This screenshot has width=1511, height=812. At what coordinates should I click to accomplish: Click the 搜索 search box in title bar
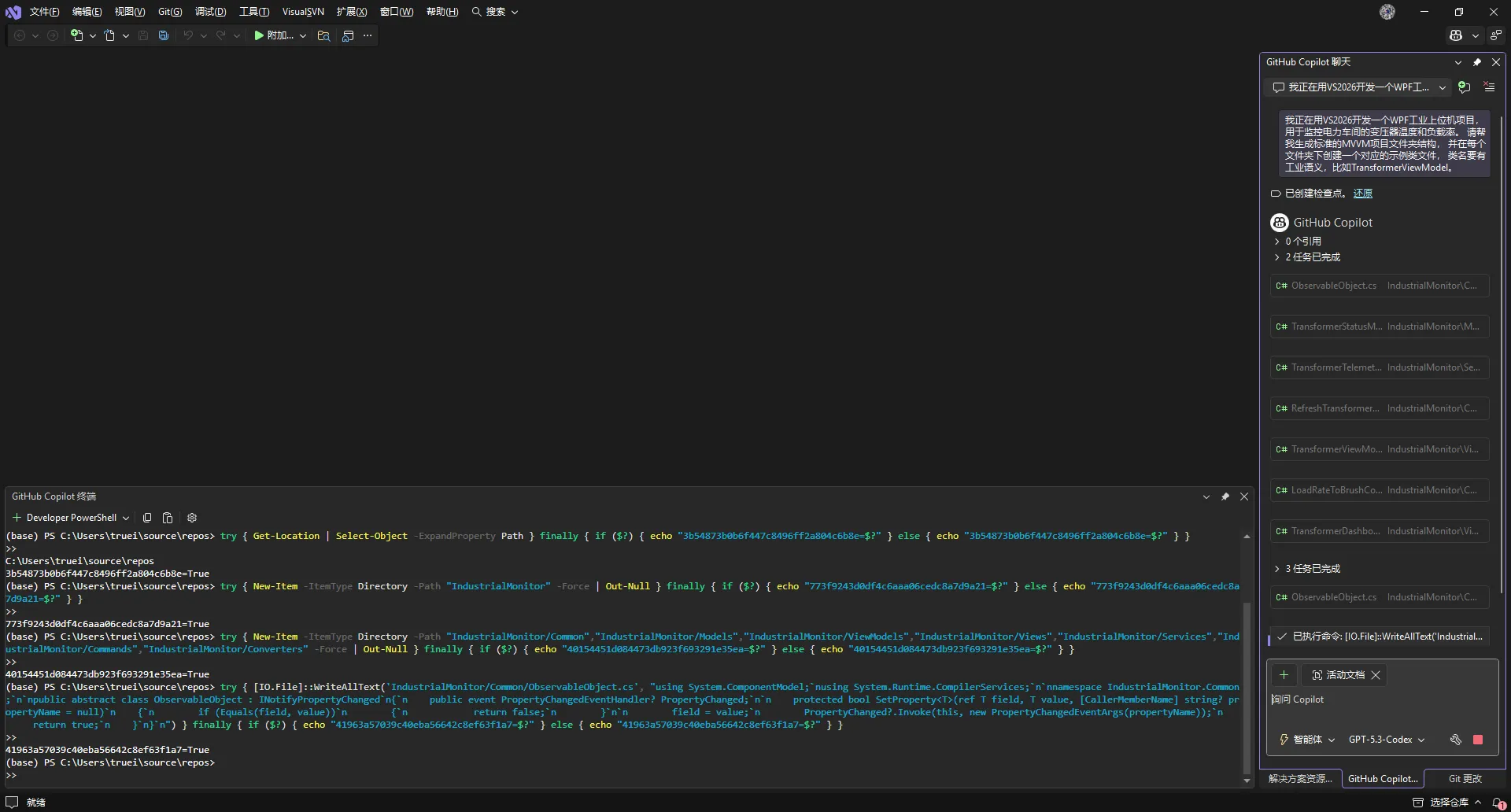495,12
